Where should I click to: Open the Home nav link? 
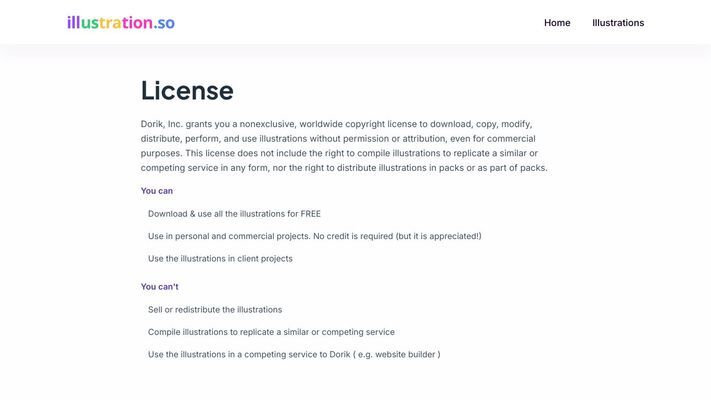point(557,23)
